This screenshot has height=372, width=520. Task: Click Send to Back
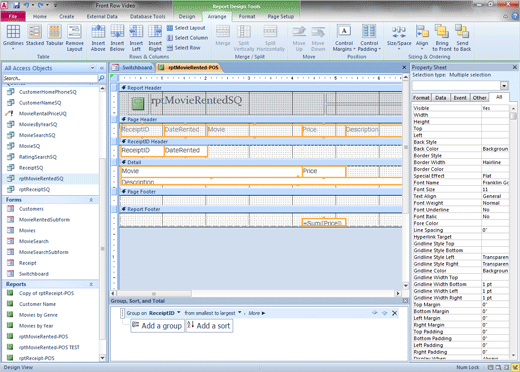462,38
